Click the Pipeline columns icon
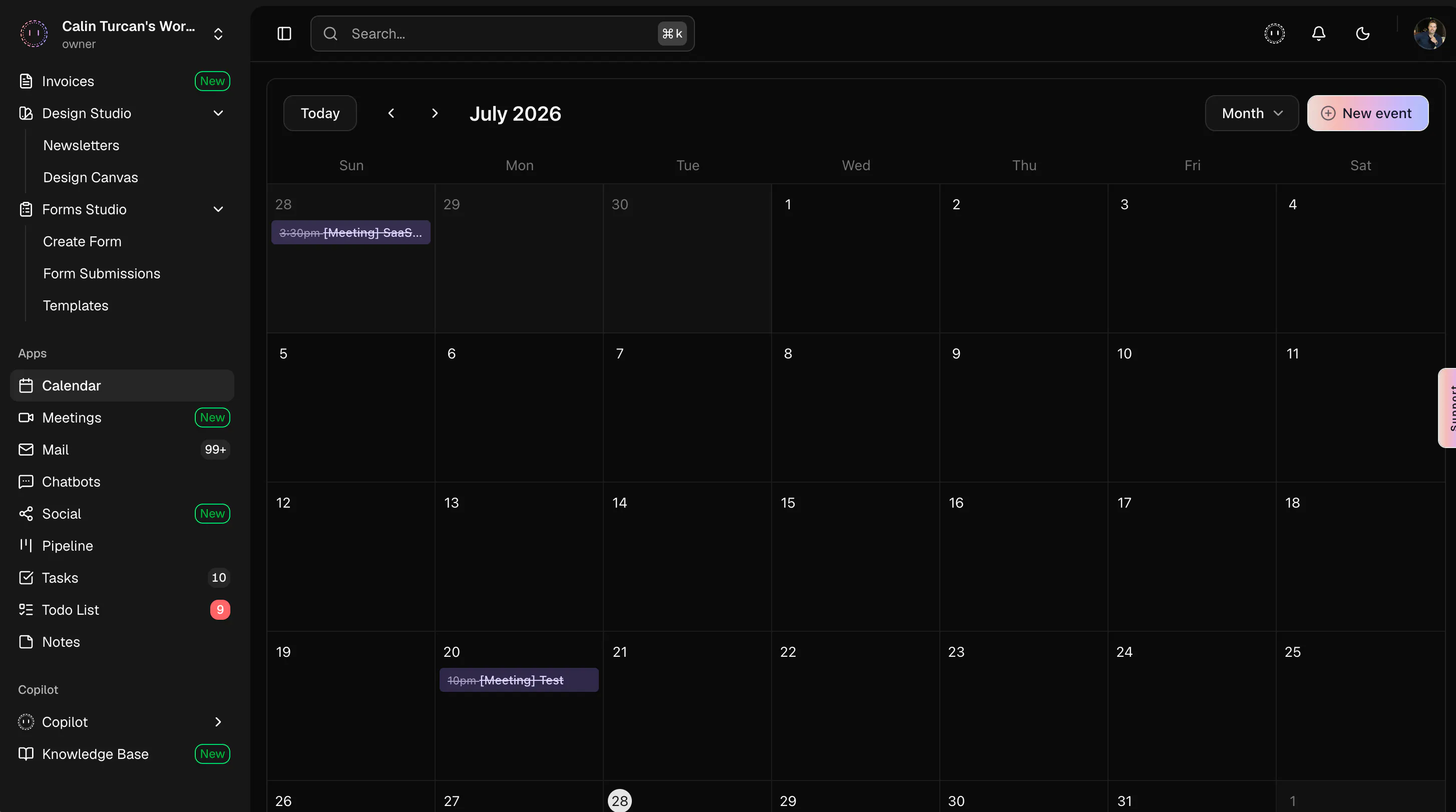This screenshot has height=812, width=1456. pos(26,545)
